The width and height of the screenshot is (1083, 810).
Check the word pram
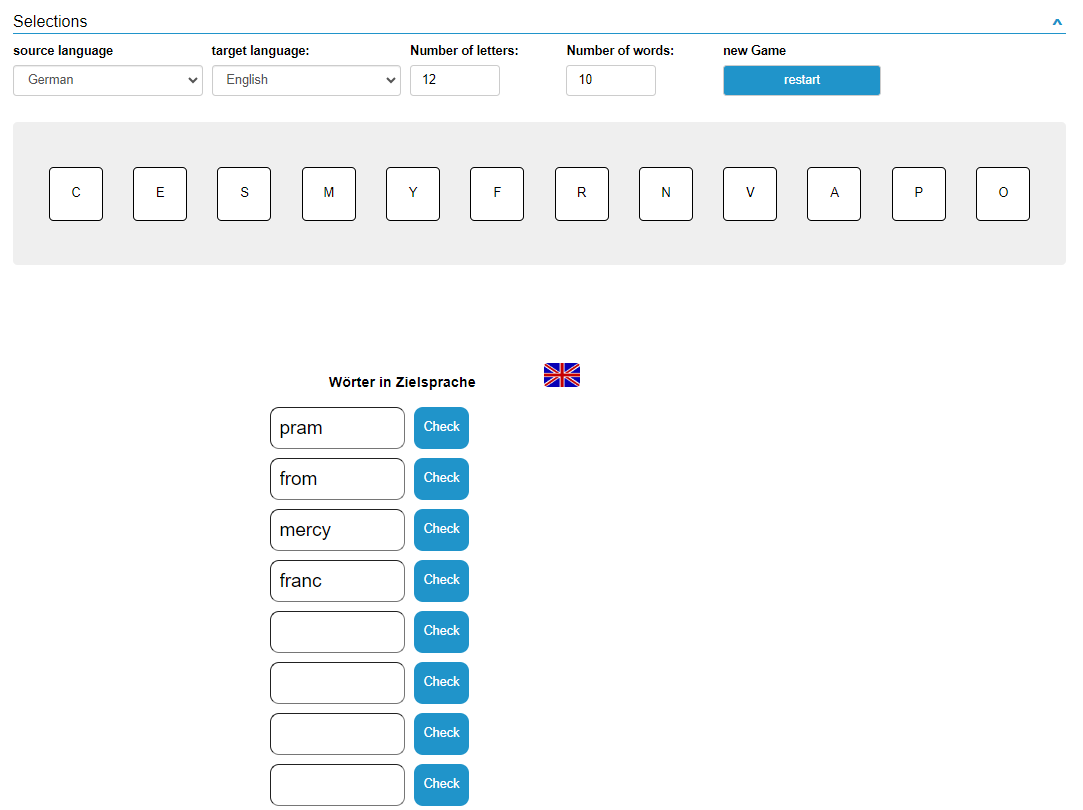pyautogui.click(x=441, y=427)
